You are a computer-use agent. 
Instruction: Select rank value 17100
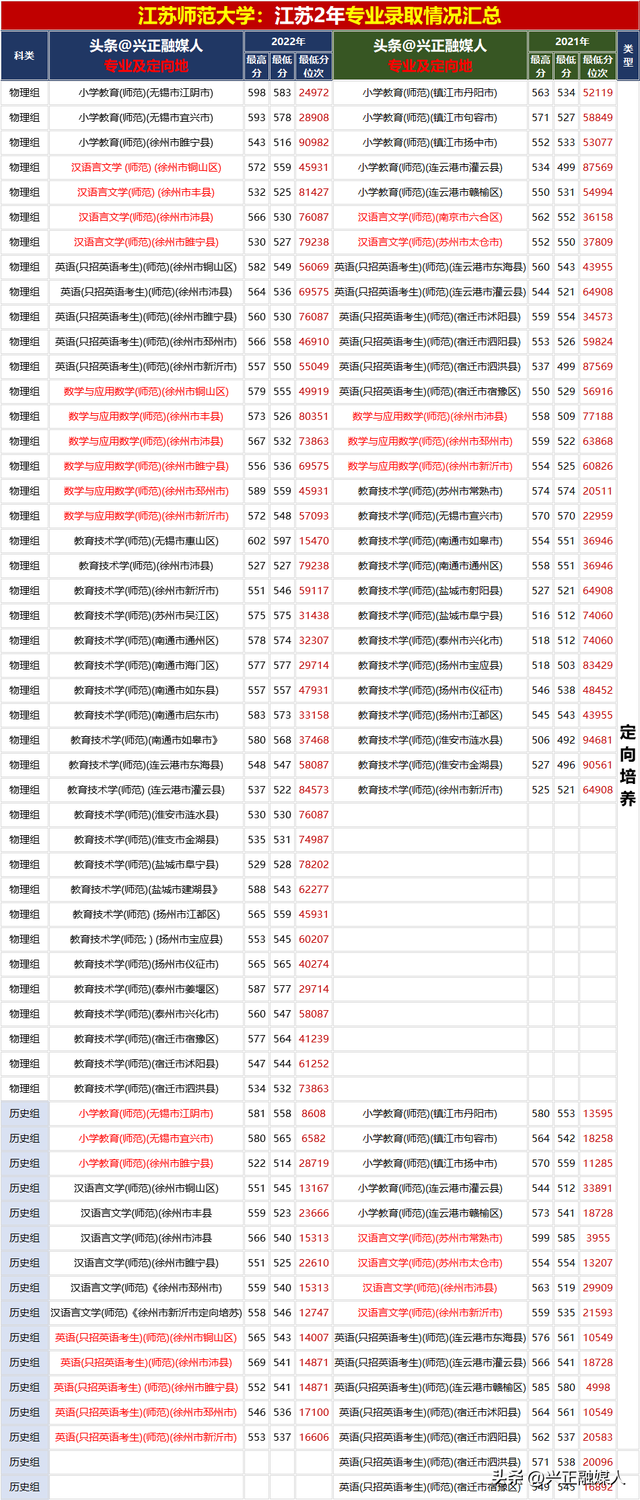click(x=314, y=1412)
